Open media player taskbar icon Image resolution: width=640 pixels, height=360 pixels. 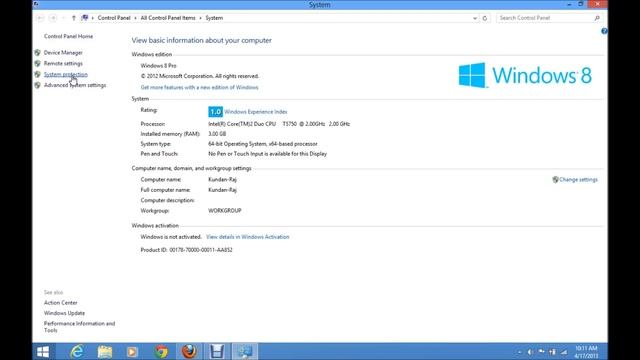click(x=132, y=351)
